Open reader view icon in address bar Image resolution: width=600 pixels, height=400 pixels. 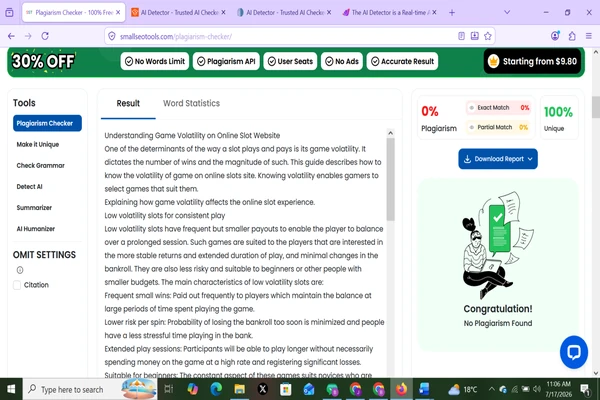(x=461, y=36)
